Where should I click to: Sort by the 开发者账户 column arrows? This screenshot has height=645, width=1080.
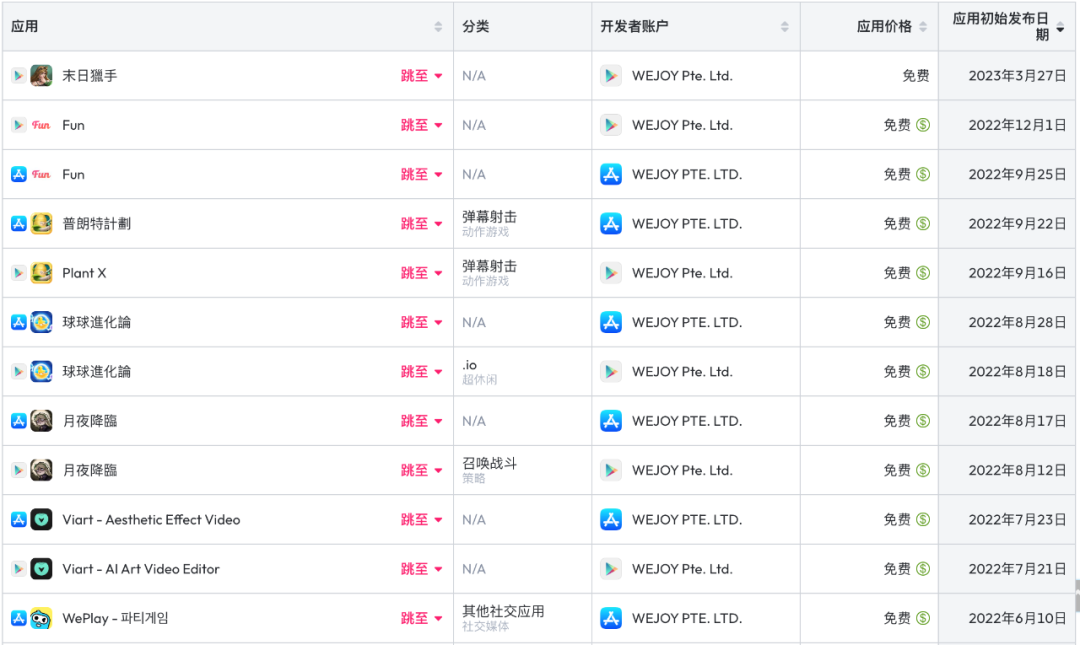pos(785,27)
